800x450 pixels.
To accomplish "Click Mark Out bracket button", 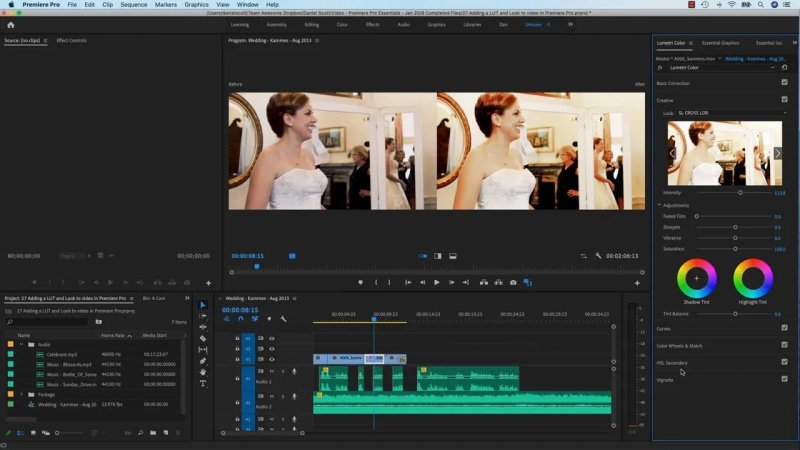I will pos(389,282).
